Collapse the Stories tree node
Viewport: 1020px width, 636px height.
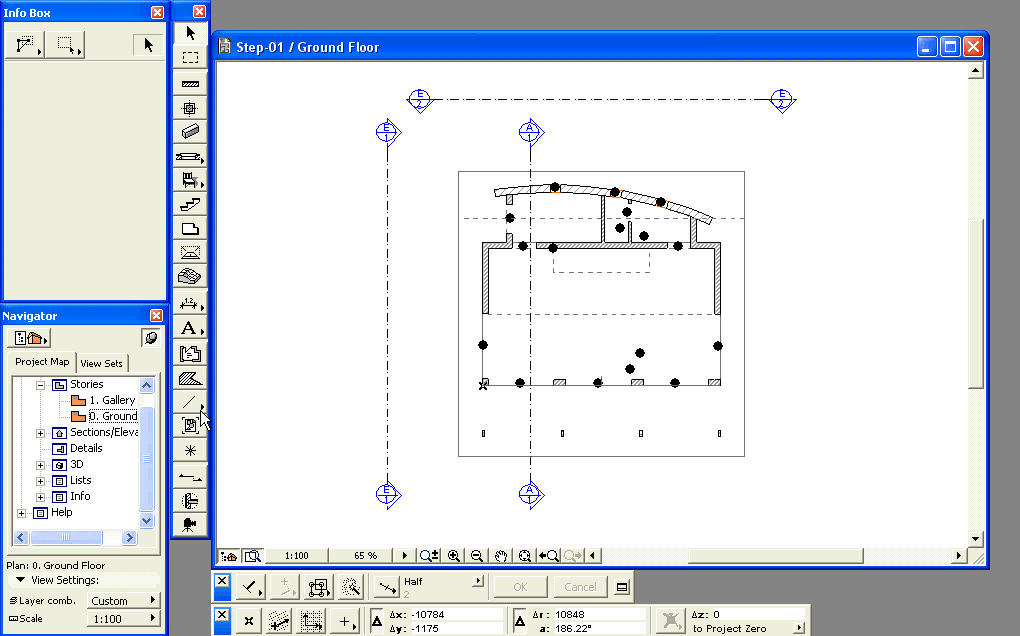pyautogui.click(x=41, y=384)
